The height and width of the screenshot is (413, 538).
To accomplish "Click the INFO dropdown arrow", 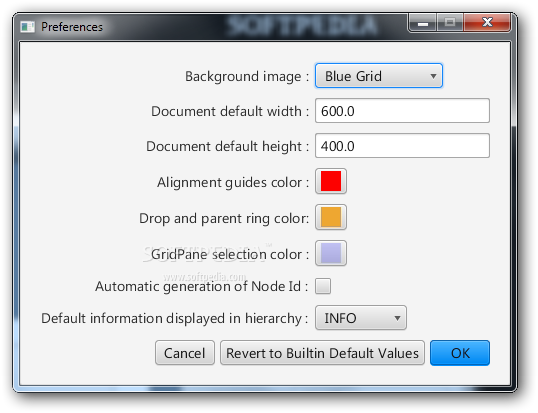I will [397, 318].
